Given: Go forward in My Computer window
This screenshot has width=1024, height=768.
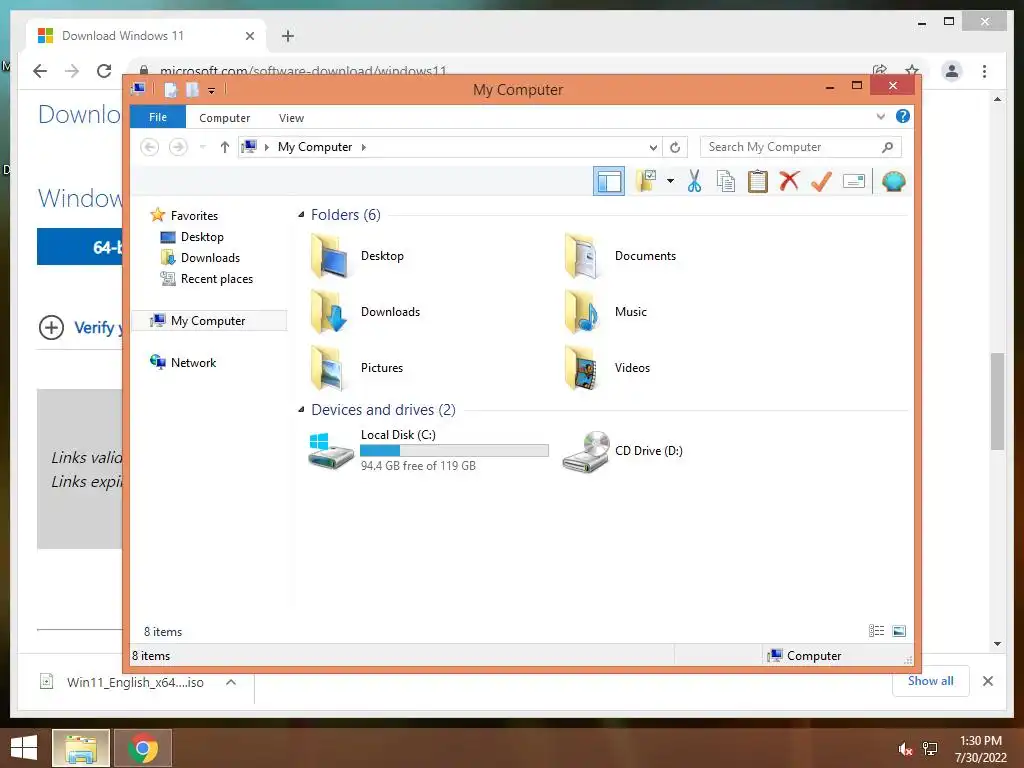Looking at the screenshot, I should tap(178, 147).
